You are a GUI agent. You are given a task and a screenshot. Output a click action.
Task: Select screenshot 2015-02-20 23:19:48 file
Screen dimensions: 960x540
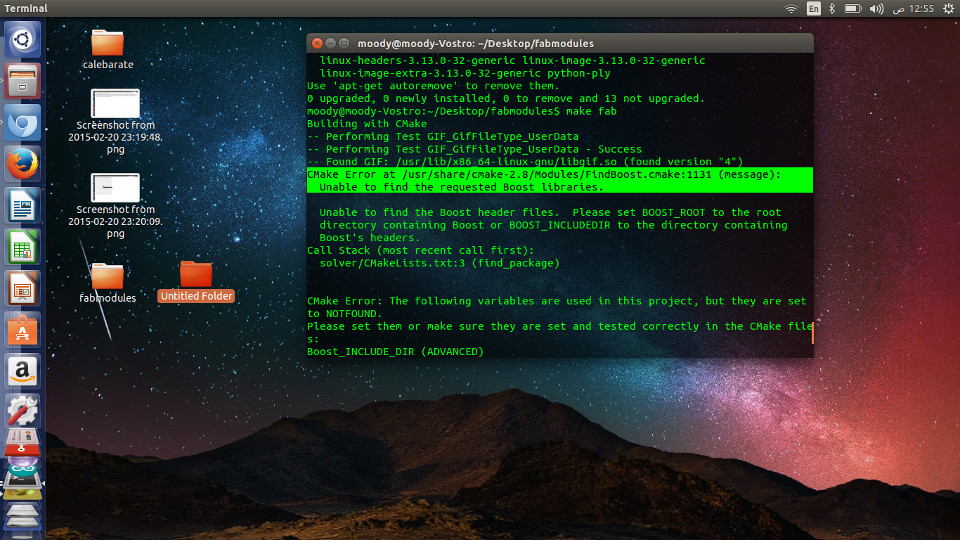[x=115, y=121]
